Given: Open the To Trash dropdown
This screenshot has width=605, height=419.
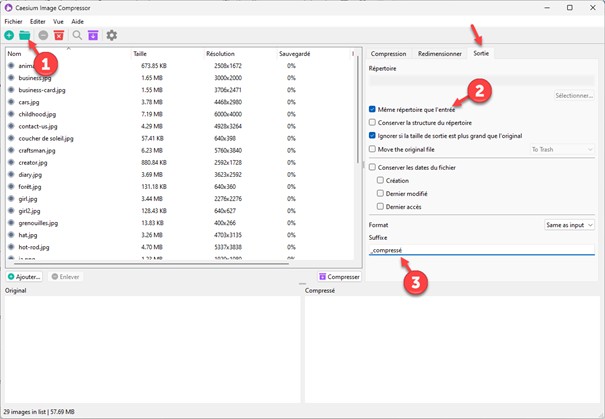Looking at the screenshot, I should pos(562,149).
